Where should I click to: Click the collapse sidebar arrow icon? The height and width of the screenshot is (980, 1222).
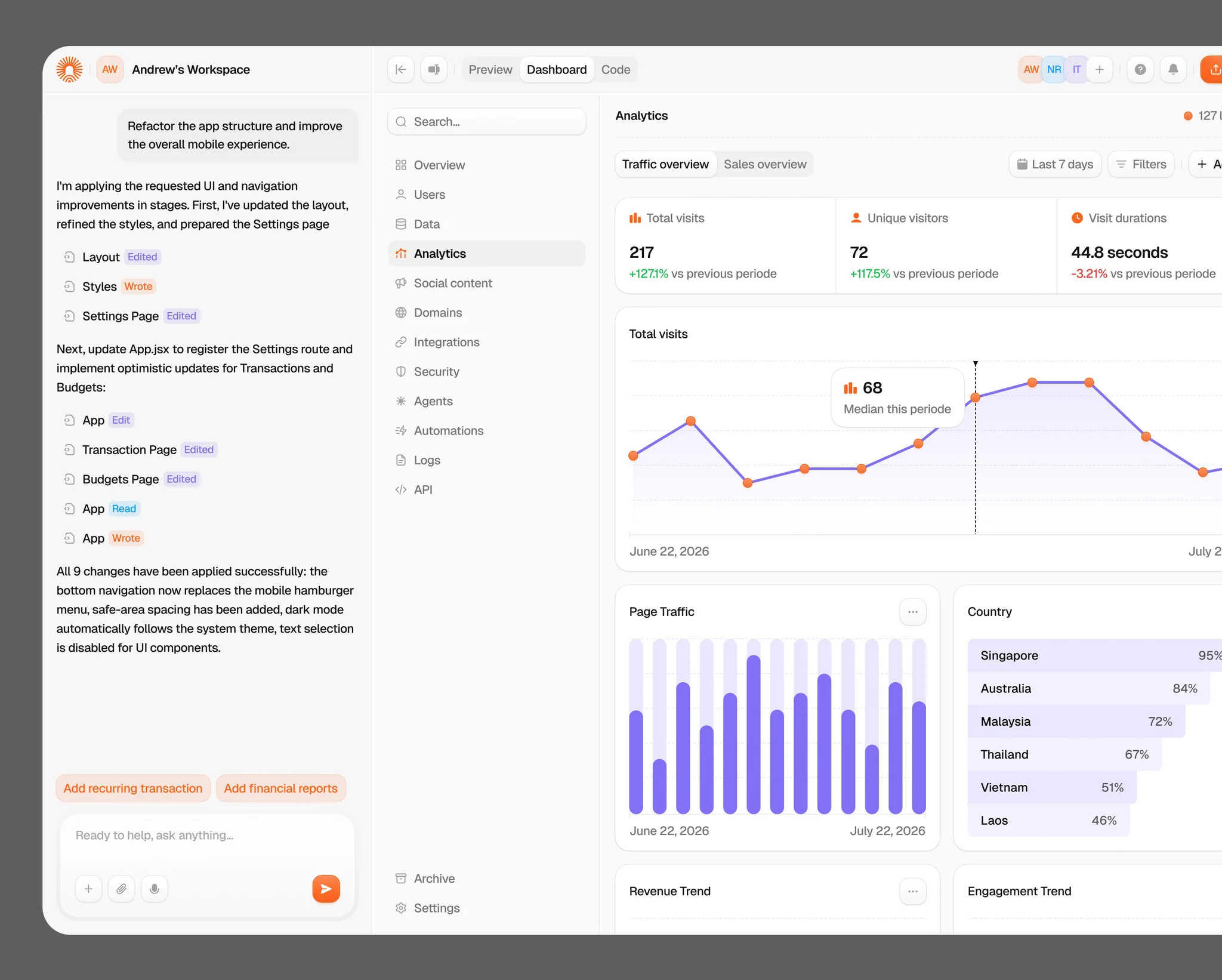(401, 70)
